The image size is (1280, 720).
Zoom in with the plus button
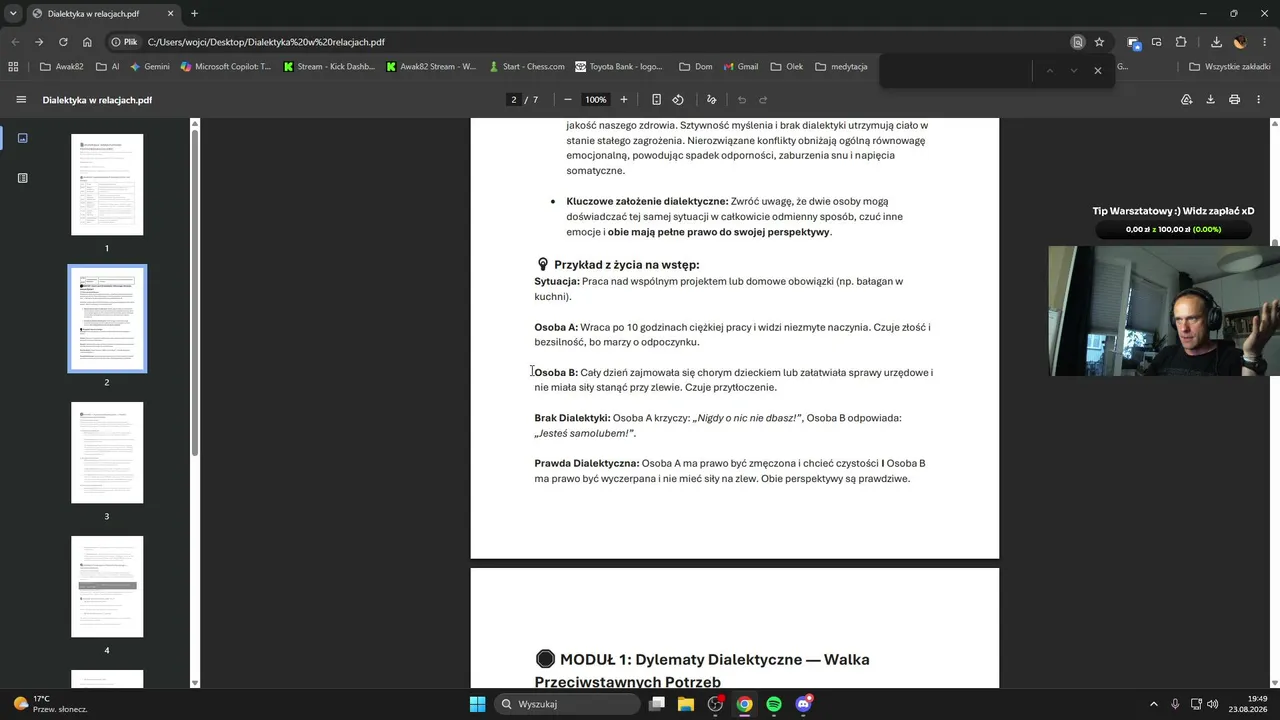(x=624, y=100)
